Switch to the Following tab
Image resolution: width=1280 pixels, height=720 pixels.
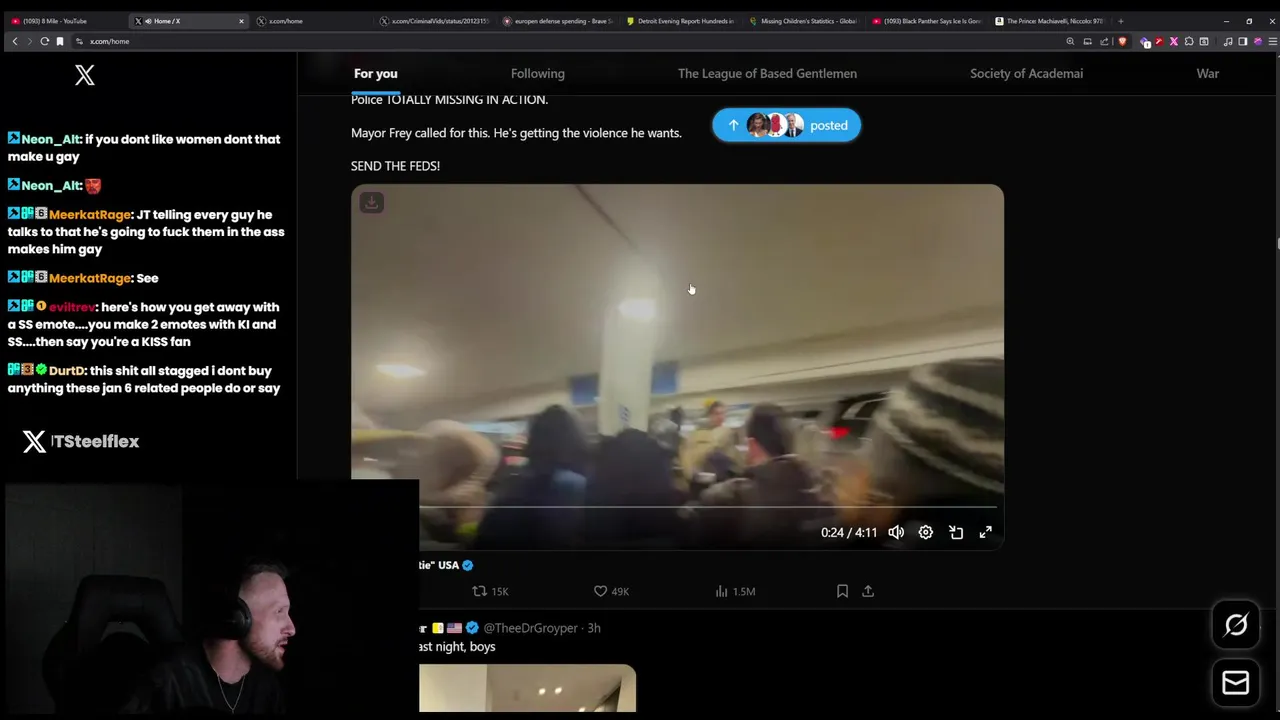point(538,73)
